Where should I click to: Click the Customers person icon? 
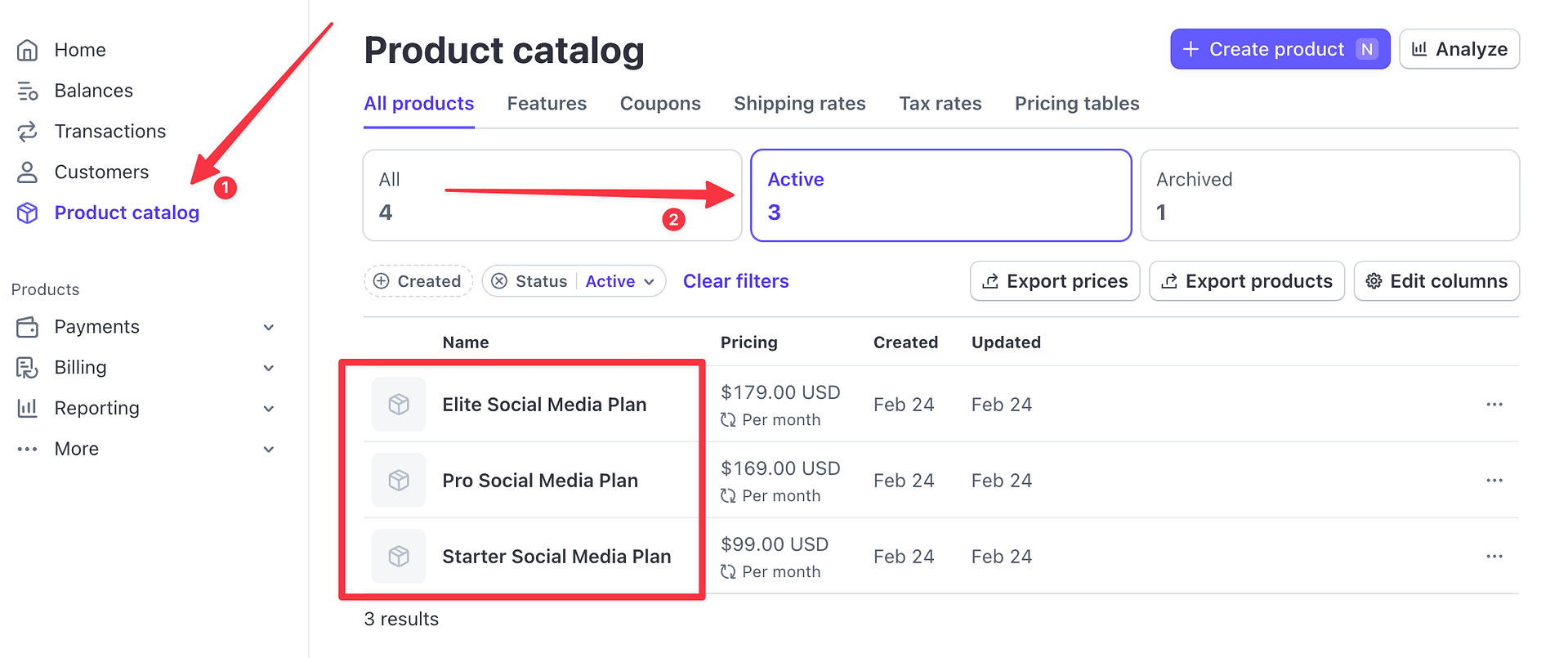(28, 172)
